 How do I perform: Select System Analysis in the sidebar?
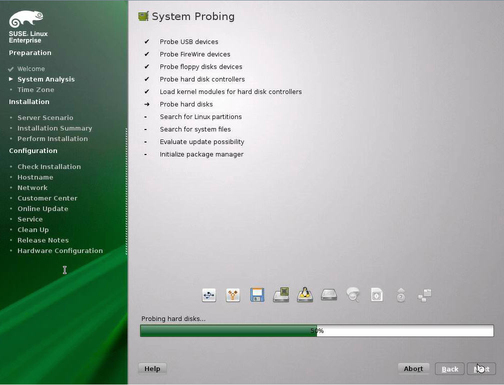46,79
